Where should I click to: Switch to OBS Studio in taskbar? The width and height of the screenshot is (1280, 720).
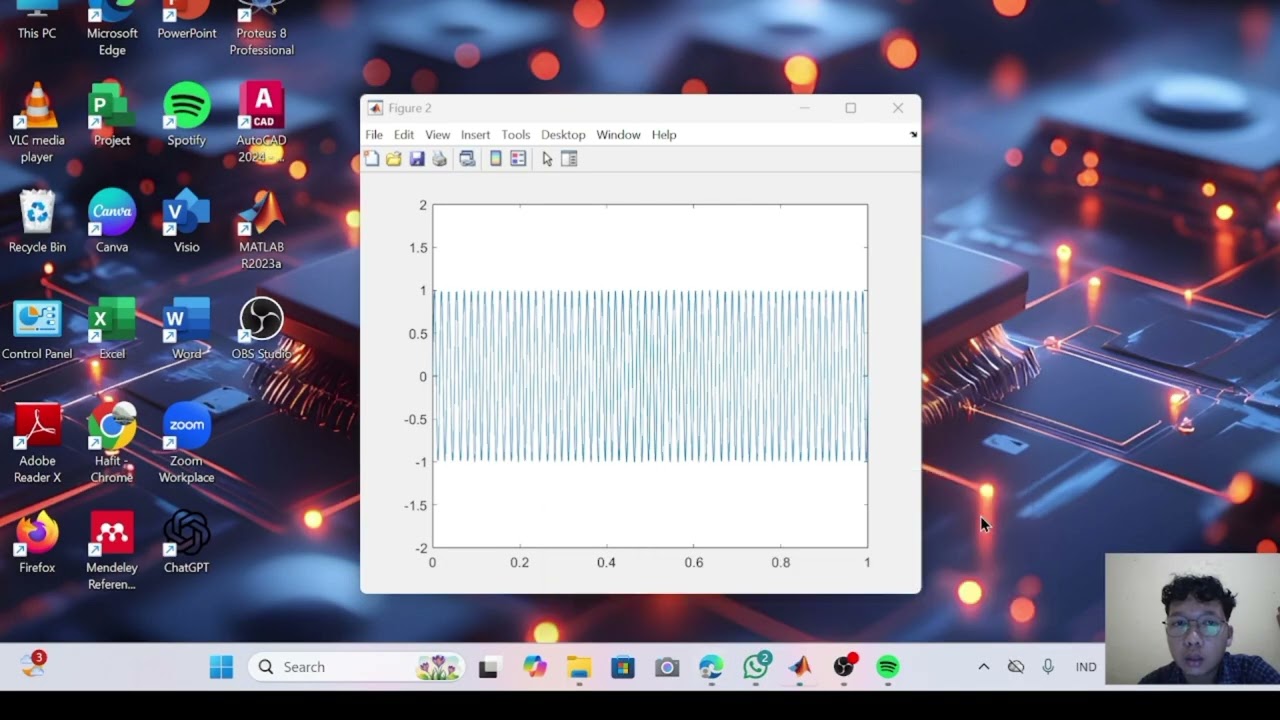point(844,667)
